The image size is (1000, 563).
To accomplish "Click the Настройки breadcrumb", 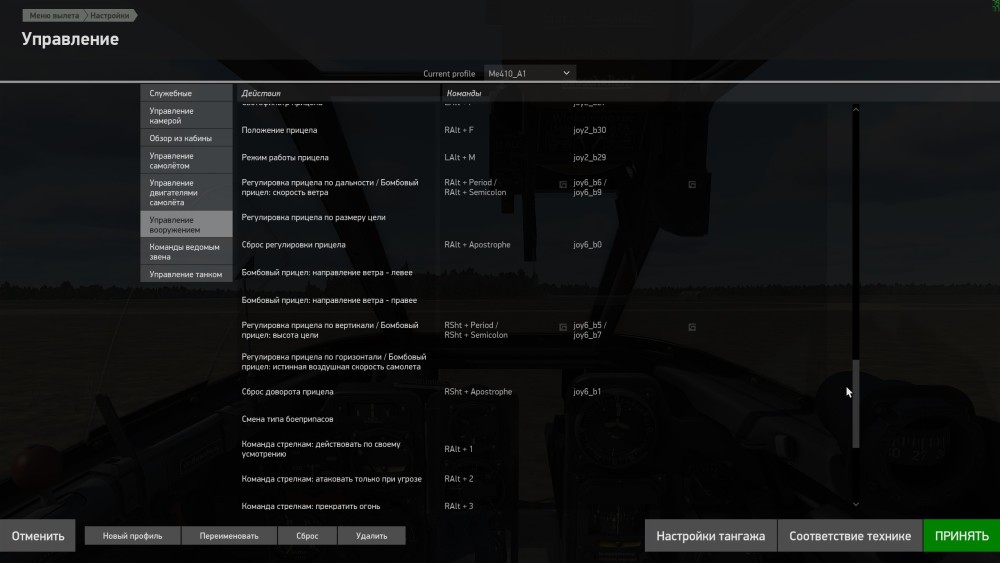I will coord(110,15).
